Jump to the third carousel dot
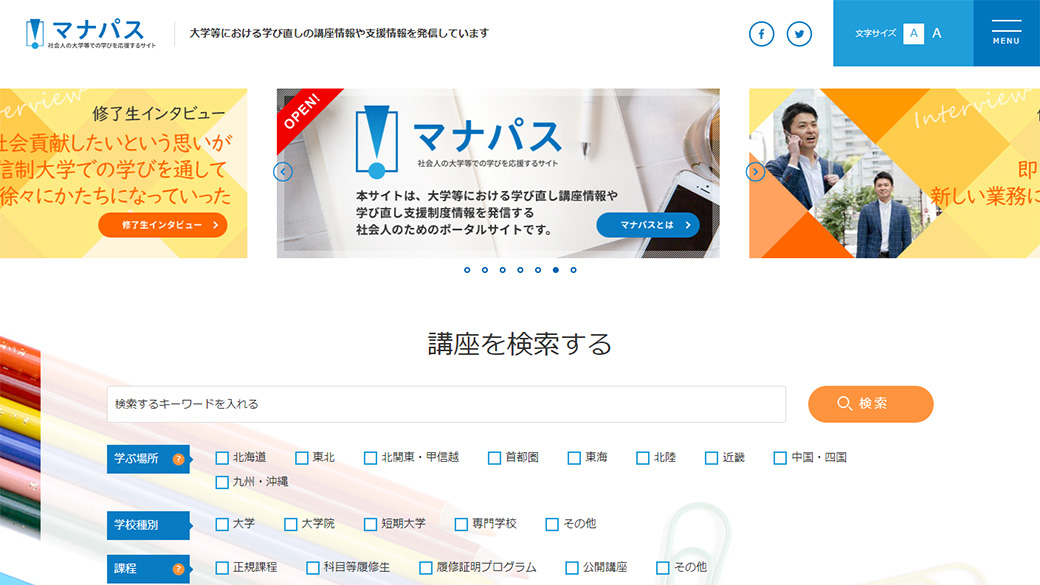The height and width of the screenshot is (585, 1040). [503, 270]
